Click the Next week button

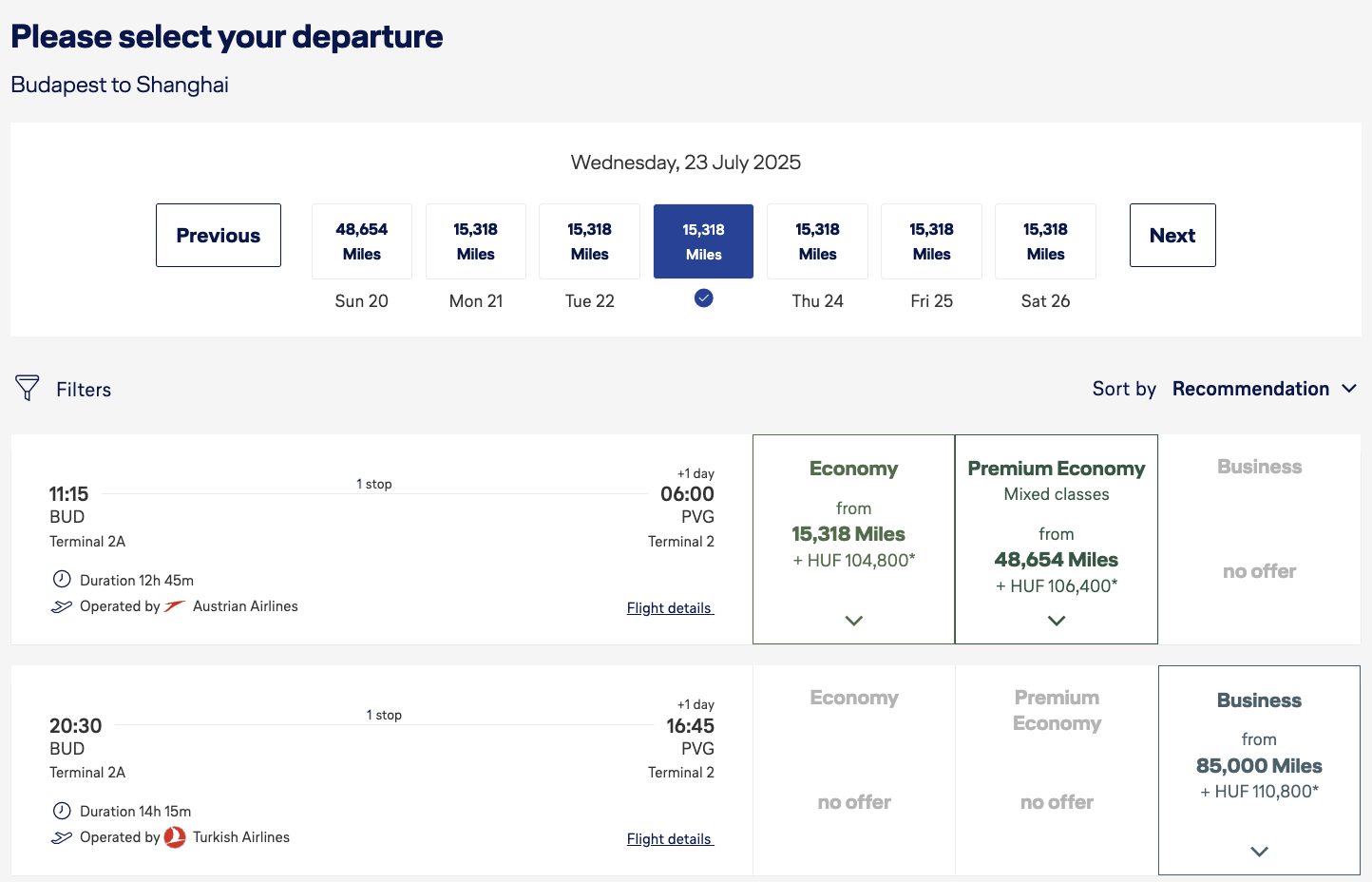[1172, 236]
